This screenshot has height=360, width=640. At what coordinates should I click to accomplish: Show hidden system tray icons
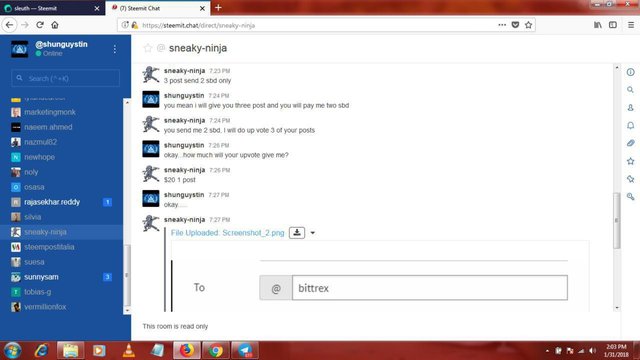[547, 351]
